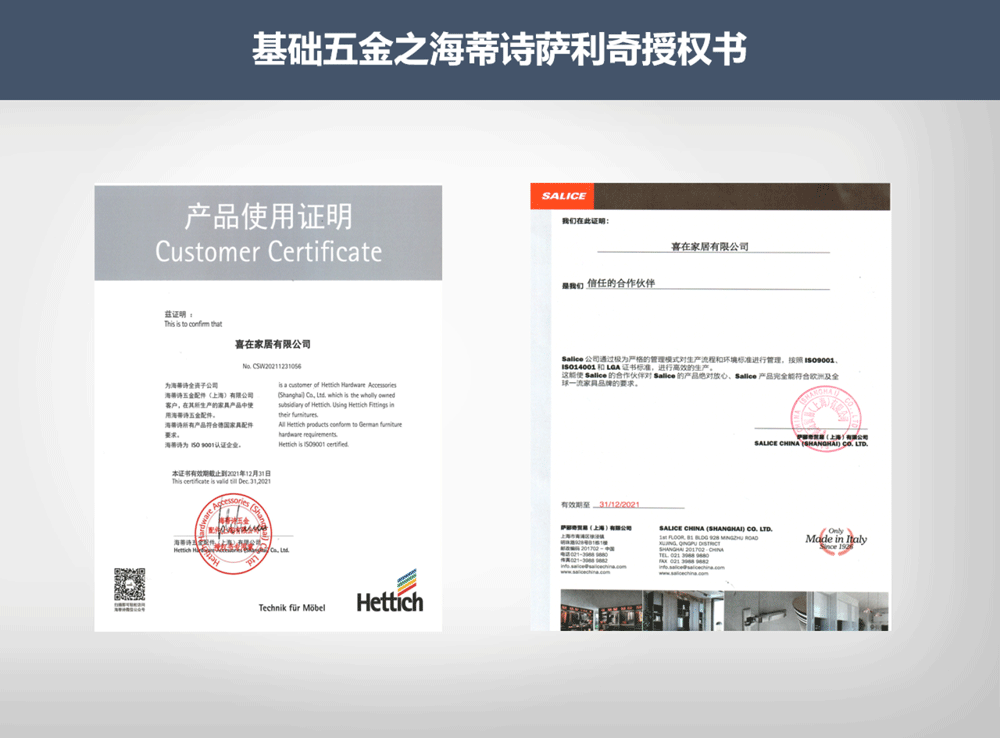
Task: Click certificate number CSW20211231056
Action: coord(272,366)
